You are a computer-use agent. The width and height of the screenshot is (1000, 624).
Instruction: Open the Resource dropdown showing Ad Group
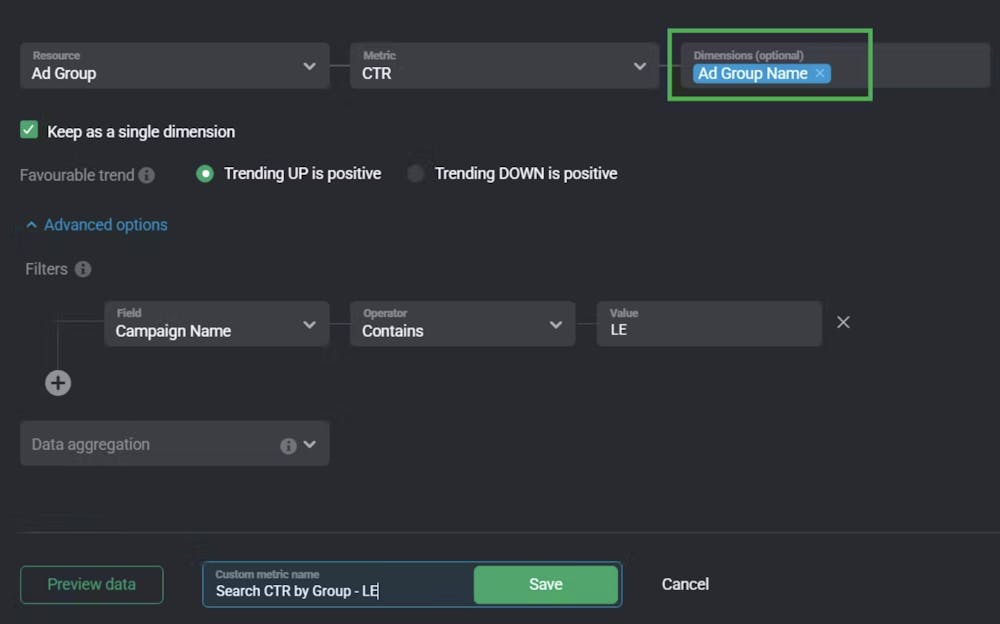309,65
